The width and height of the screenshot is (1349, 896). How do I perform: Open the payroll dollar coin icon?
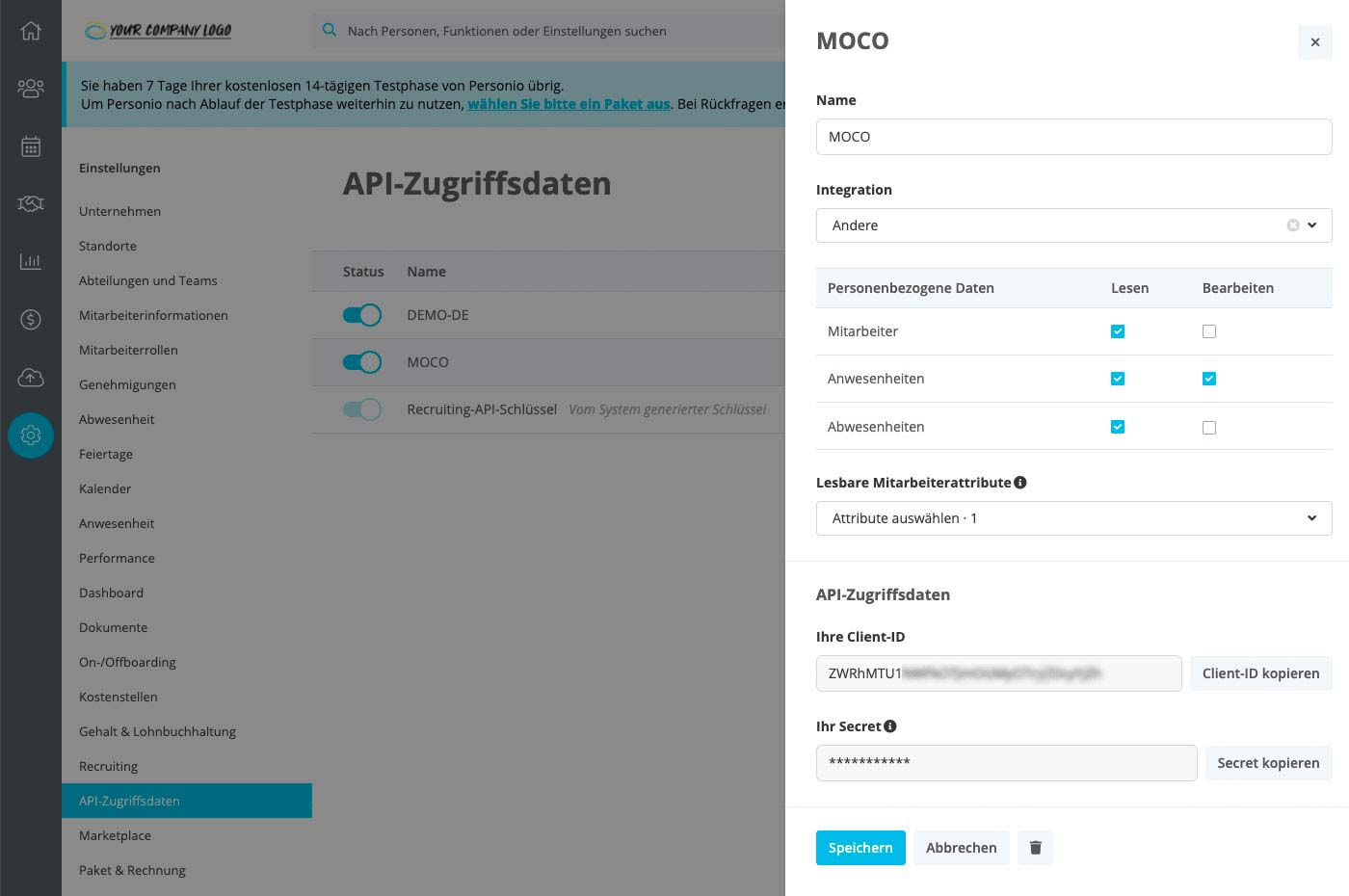(x=31, y=319)
